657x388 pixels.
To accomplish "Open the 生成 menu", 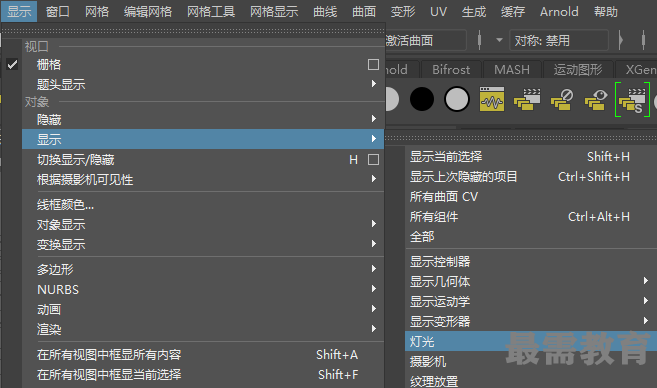I will point(474,11).
